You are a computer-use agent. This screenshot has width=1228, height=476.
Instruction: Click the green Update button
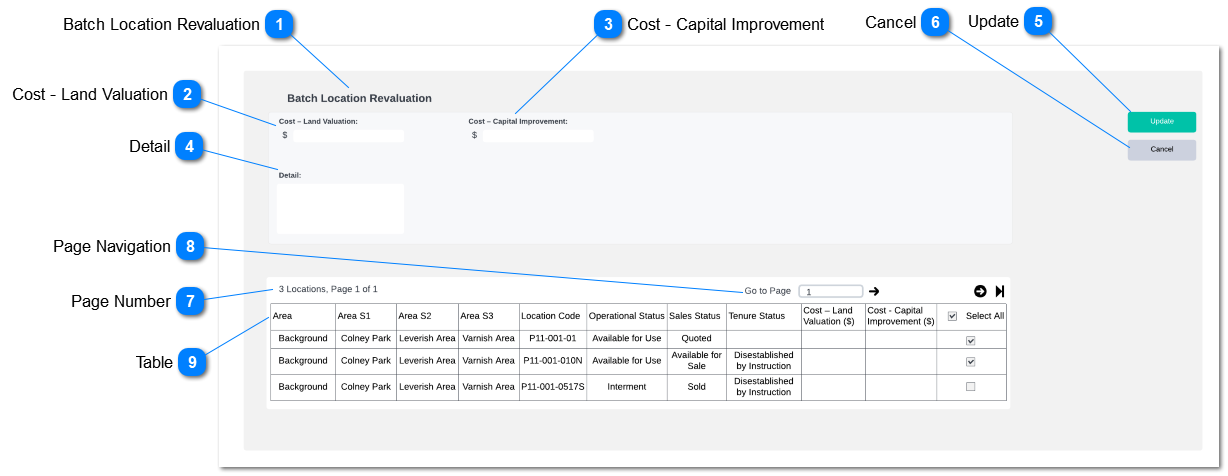(1161, 122)
